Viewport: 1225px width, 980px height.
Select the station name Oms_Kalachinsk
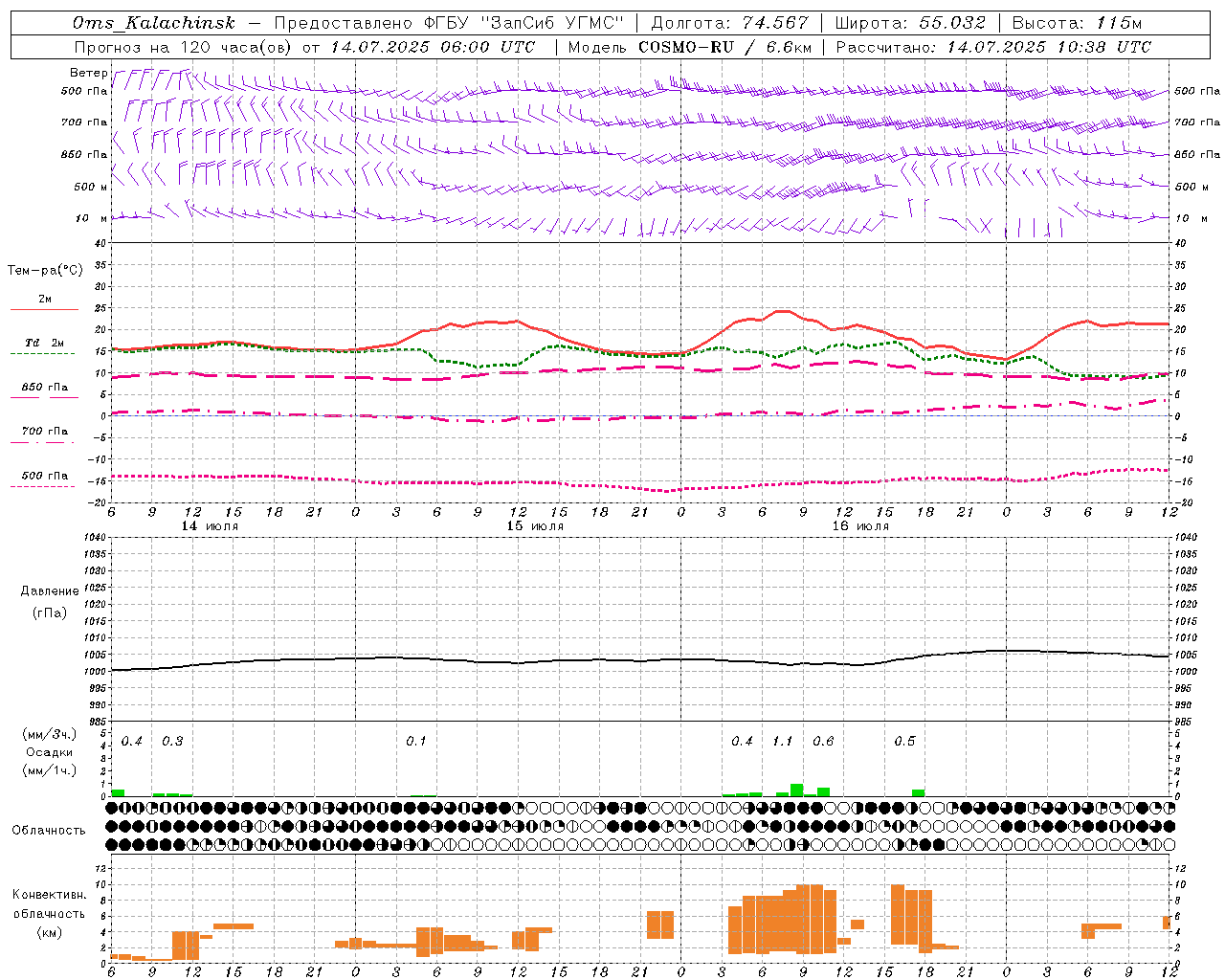coord(154,24)
